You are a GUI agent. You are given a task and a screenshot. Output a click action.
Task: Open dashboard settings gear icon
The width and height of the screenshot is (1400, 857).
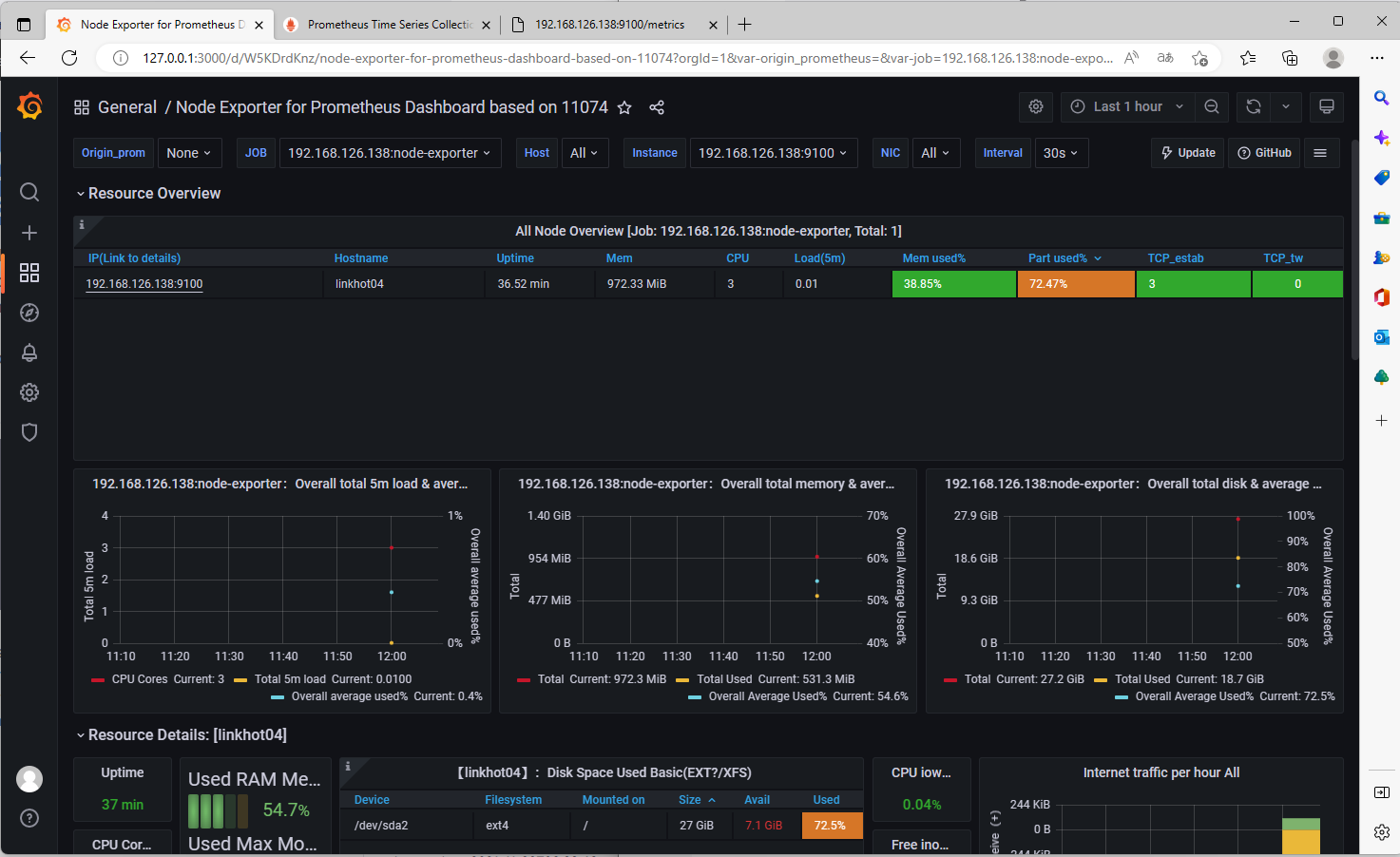[x=1036, y=107]
